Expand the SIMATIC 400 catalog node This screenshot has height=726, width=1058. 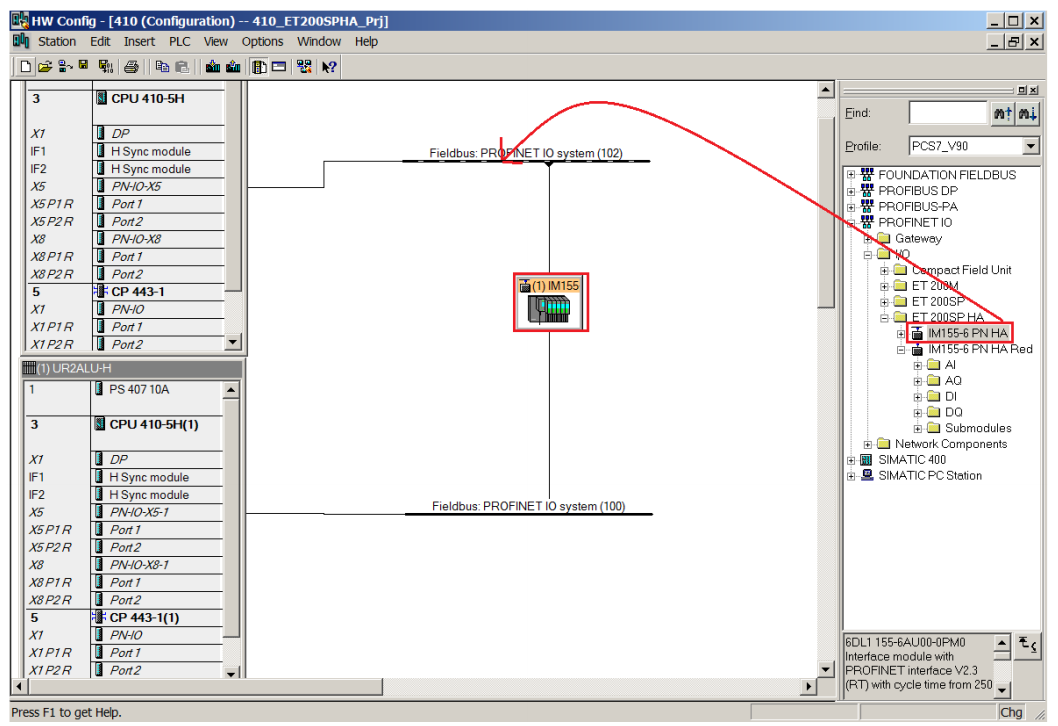[x=851, y=460]
